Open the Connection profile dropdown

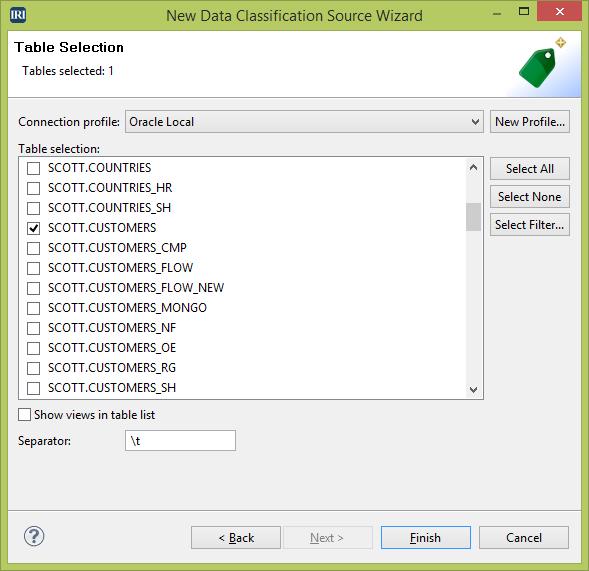click(x=304, y=122)
